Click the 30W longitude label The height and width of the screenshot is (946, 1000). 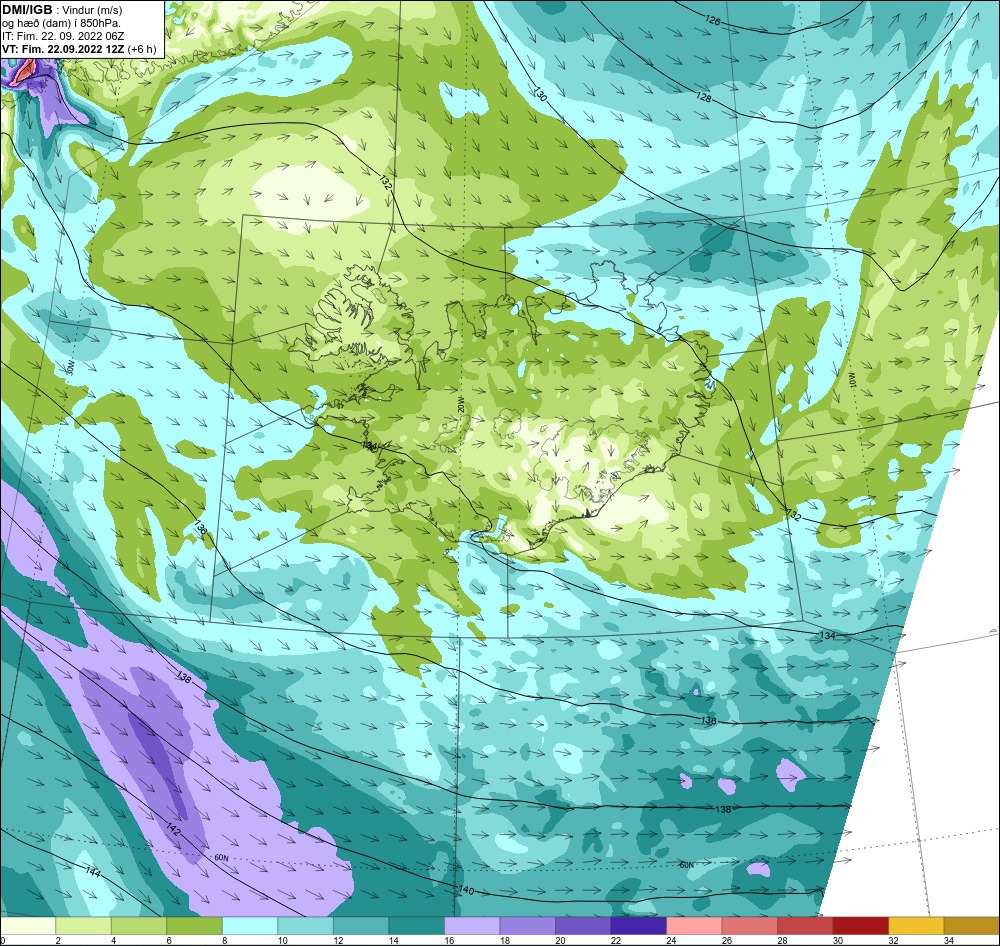pos(70,367)
